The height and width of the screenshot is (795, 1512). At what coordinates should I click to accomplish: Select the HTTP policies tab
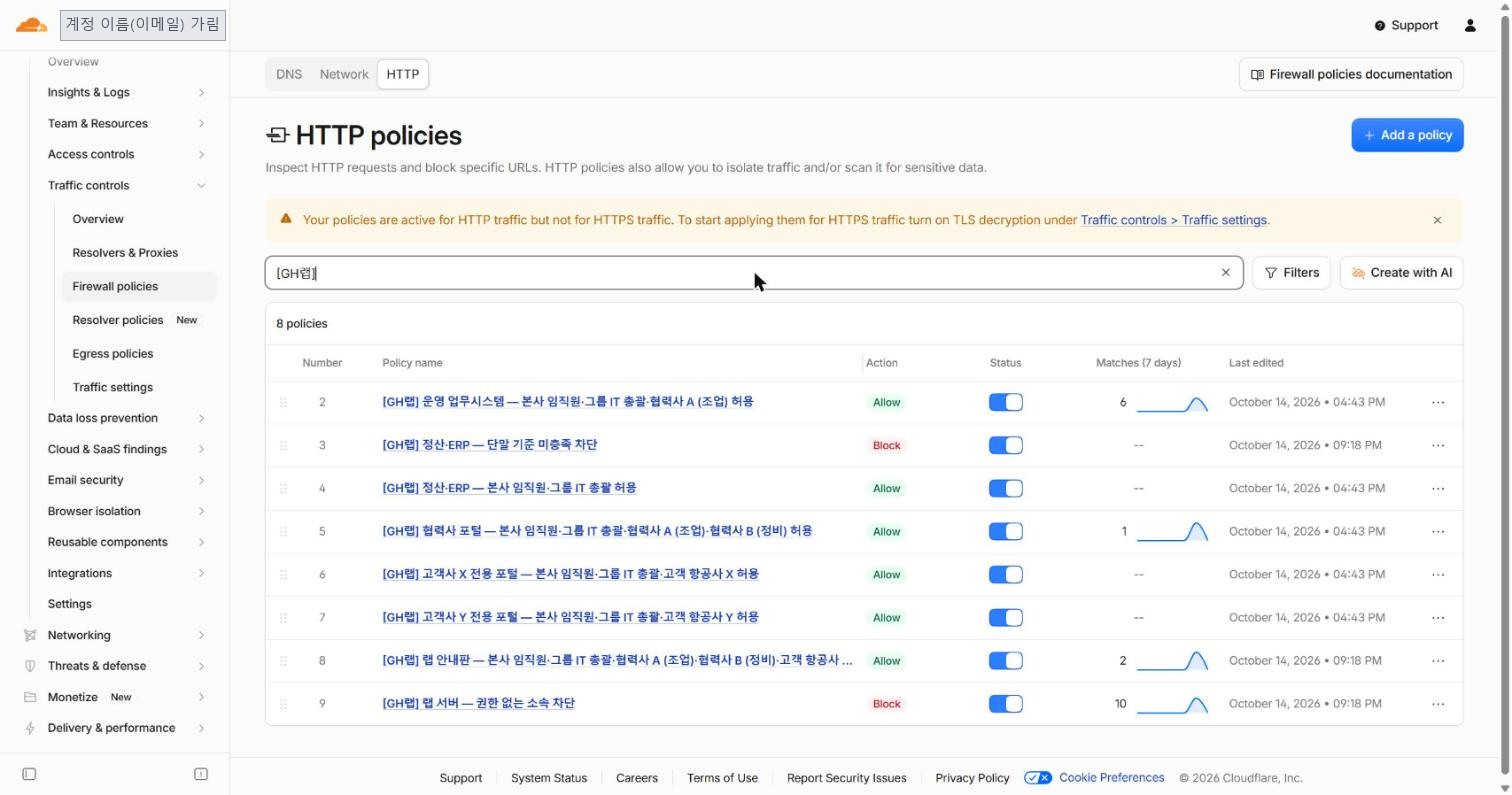pyautogui.click(x=403, y=74)
